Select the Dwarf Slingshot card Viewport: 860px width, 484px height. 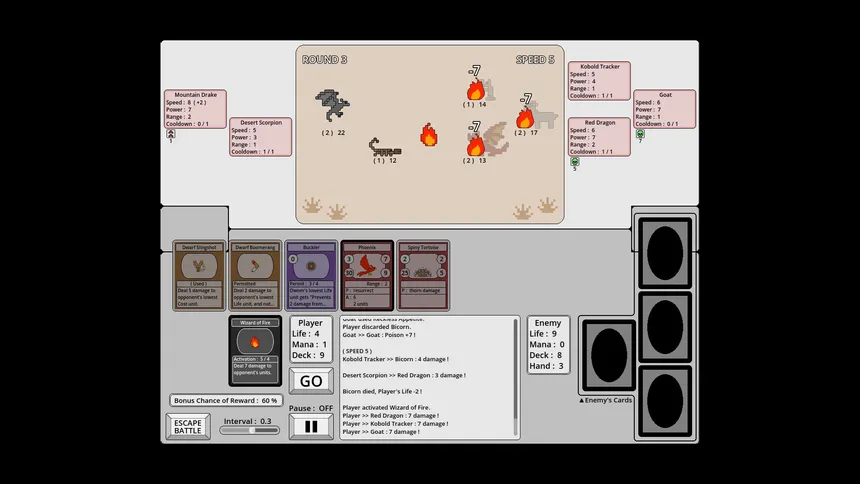(x=199, y=275)
